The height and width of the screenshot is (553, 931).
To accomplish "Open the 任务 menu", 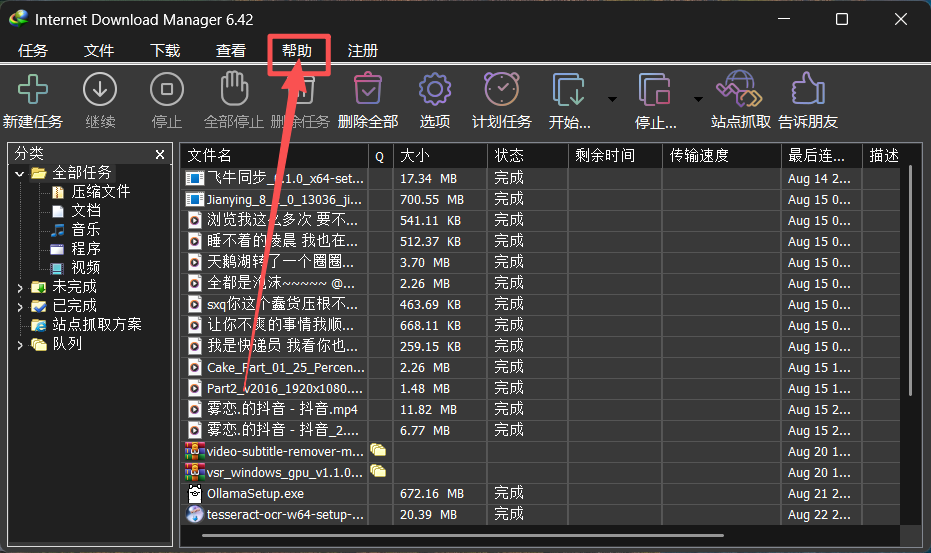I will (33, 51).
